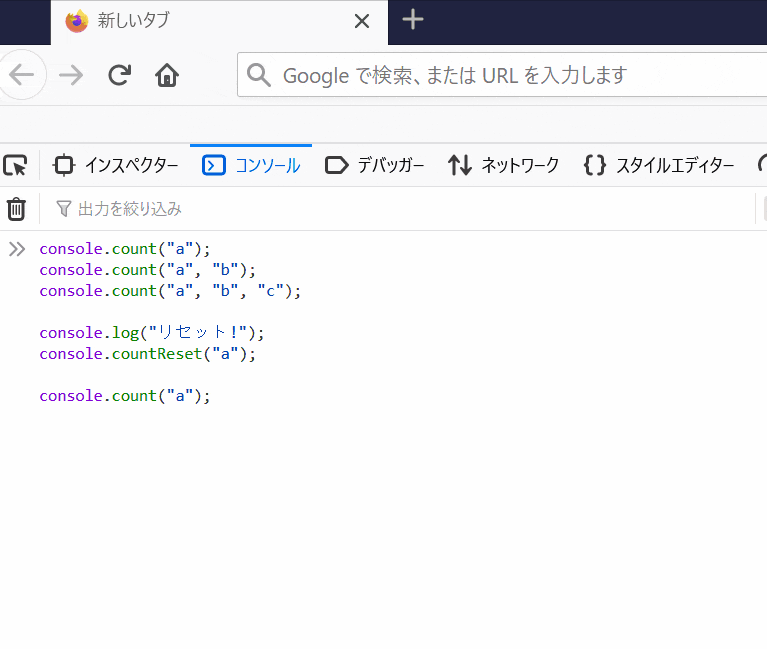Click the line console.count("a", "b");

click(148, 270)
